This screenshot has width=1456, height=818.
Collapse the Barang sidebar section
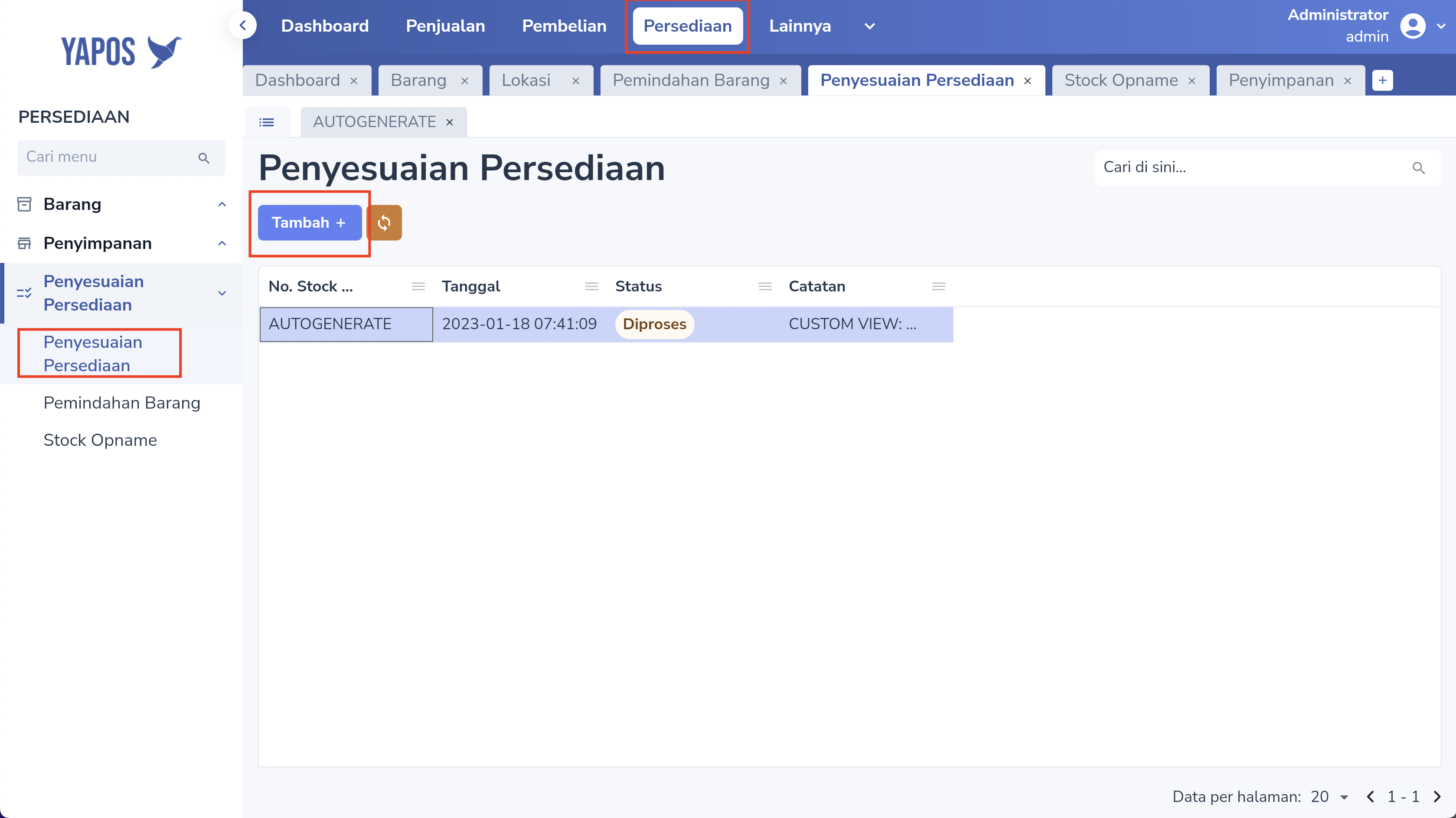point(222,204)
